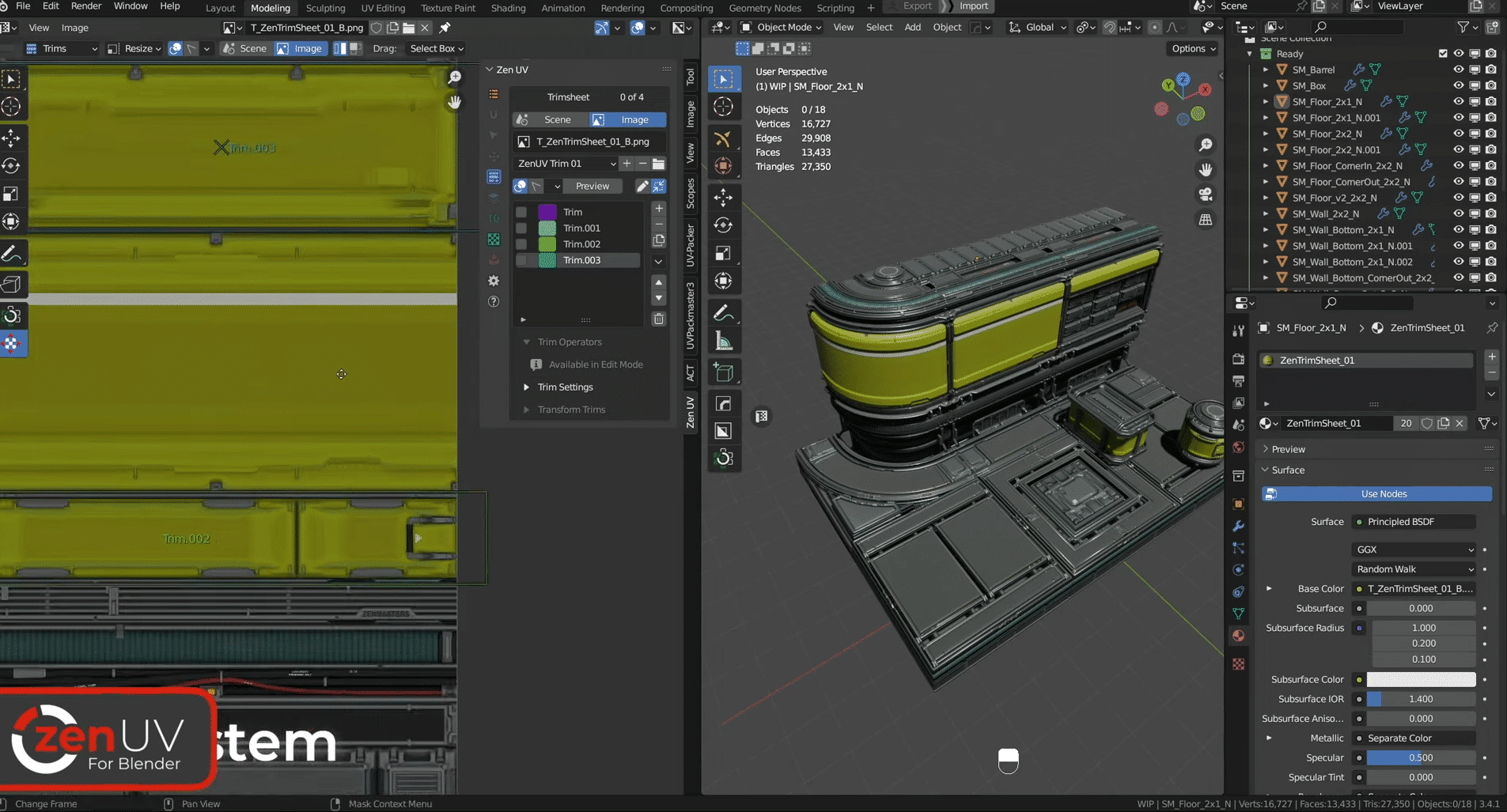Click the zoom magnifier in UV editor
1507x812 pixels.
pos(454,77)
